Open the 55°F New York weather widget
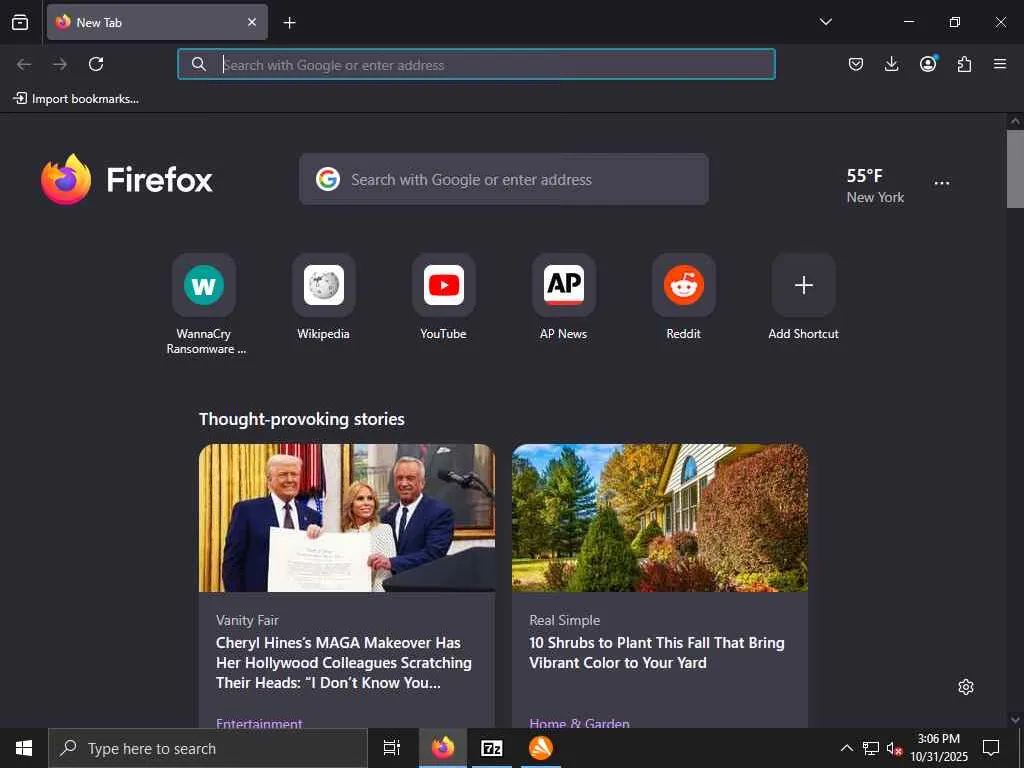Image resolution: width=1024 pixels, height=768 pixels. pos(875,185)
